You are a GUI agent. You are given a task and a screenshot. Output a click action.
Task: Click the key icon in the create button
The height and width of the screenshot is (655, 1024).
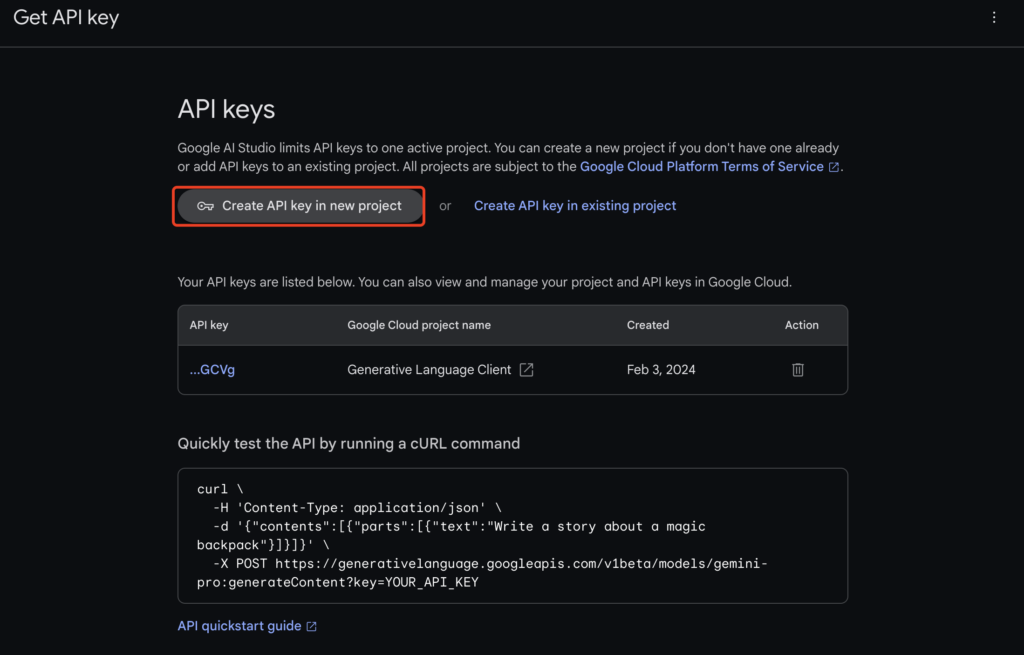pos(205,206)
